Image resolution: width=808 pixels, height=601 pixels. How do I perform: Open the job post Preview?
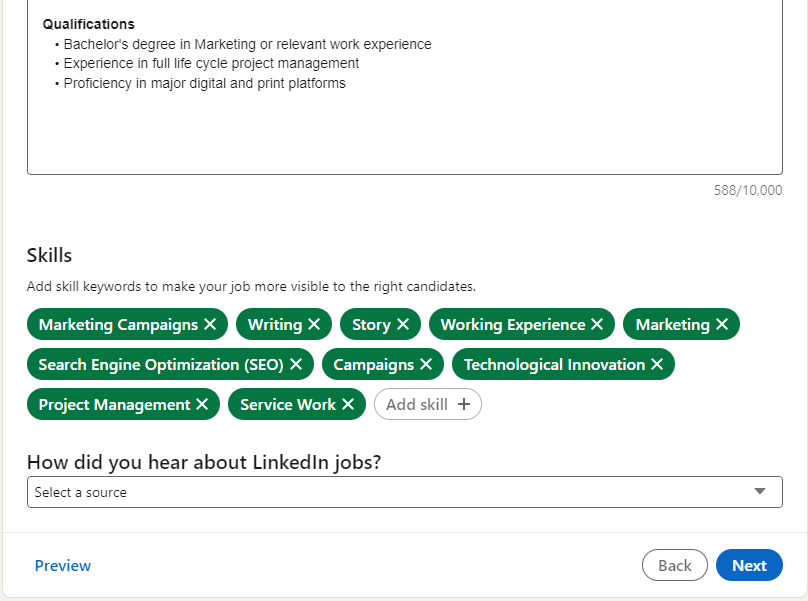[62, 565]
